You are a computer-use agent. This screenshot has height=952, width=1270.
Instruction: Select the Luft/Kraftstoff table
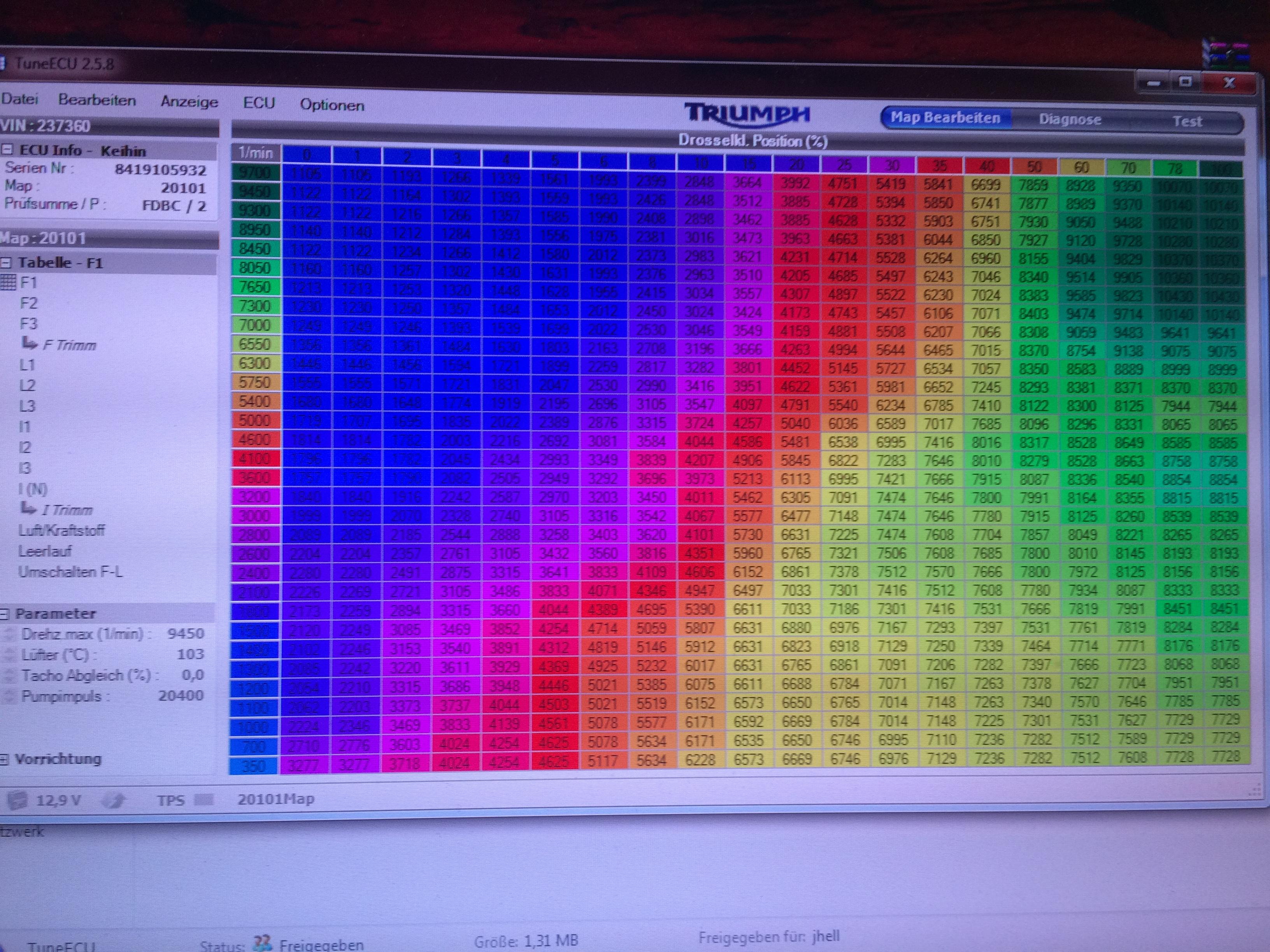61,530
